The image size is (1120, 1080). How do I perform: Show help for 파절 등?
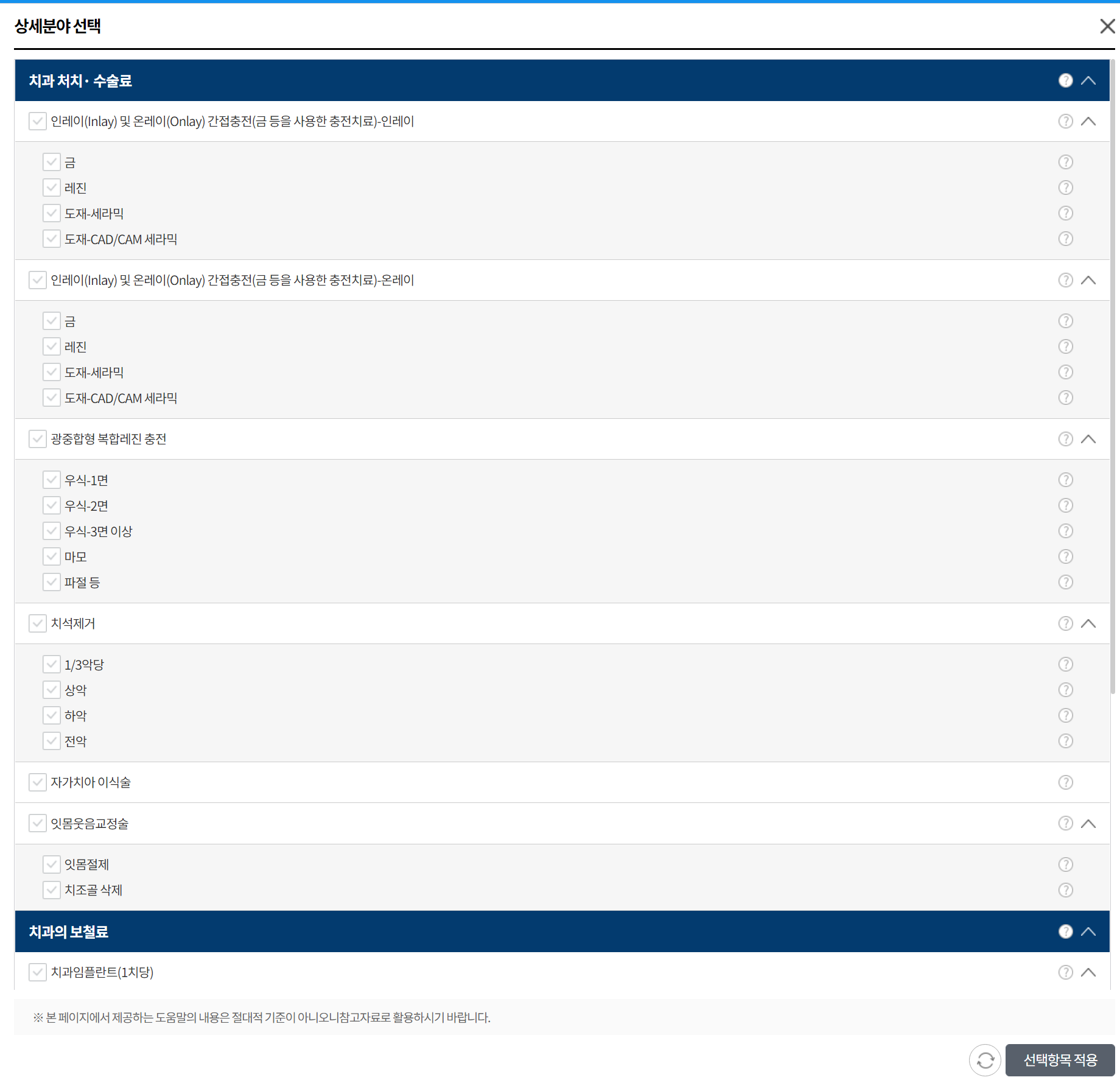tap(1065, 582)
